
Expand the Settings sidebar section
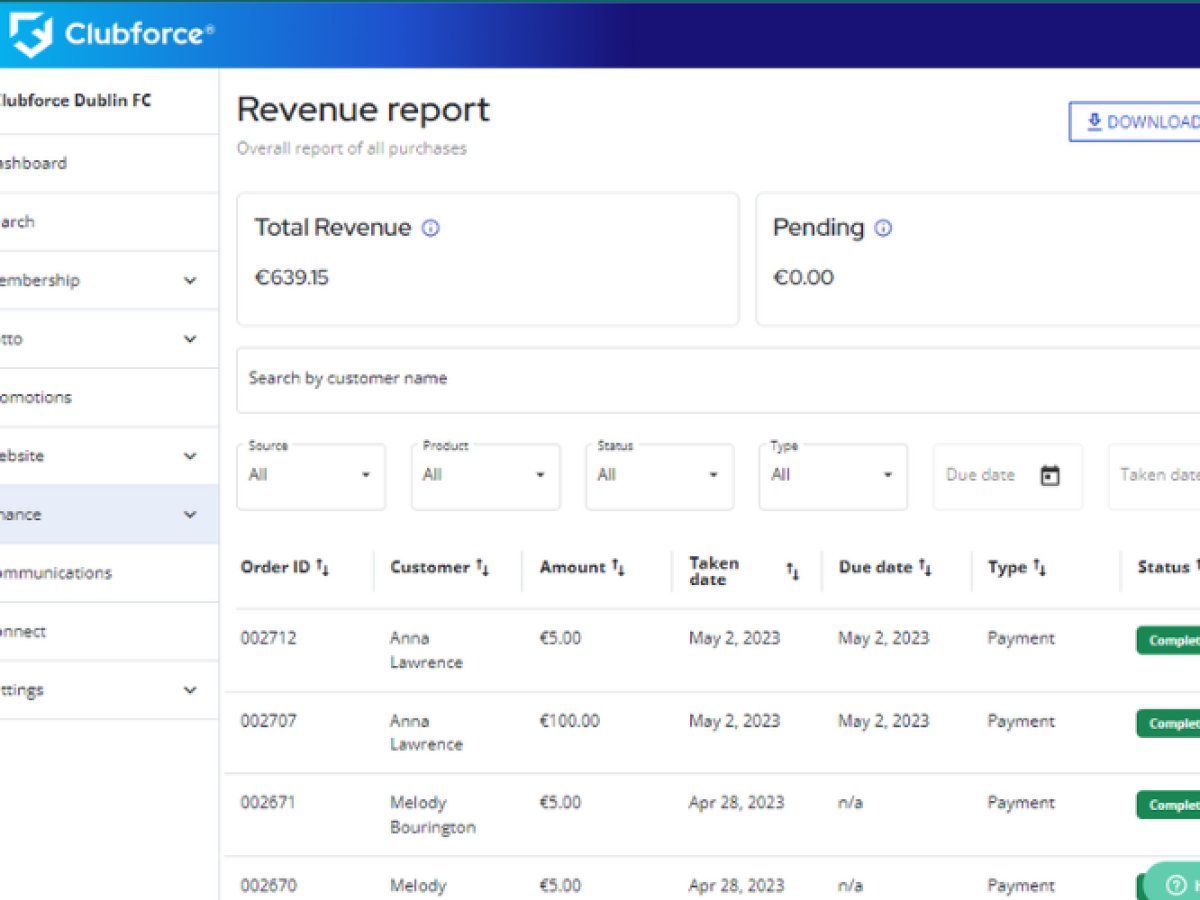[x=190, y=690]
